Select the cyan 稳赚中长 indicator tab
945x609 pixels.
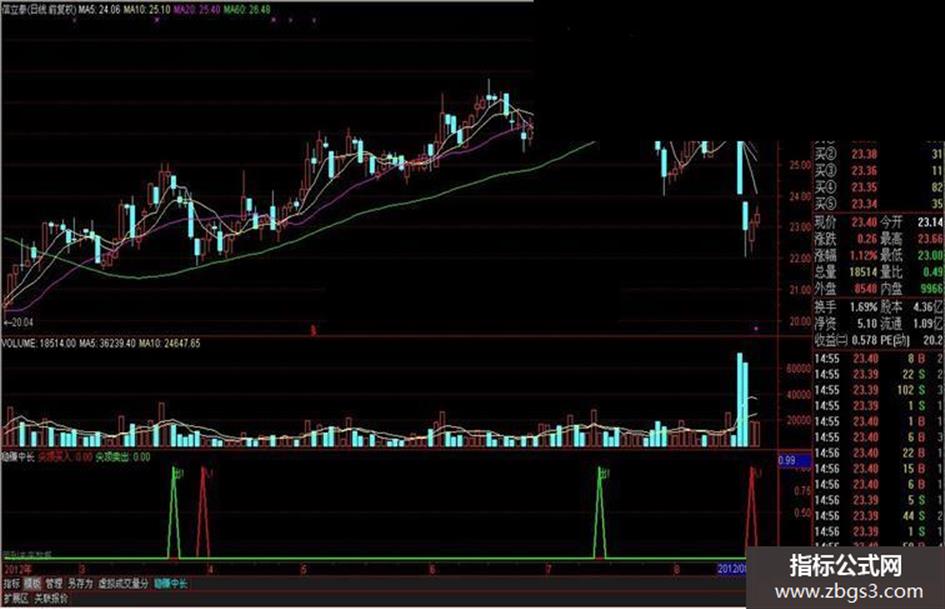171,584
